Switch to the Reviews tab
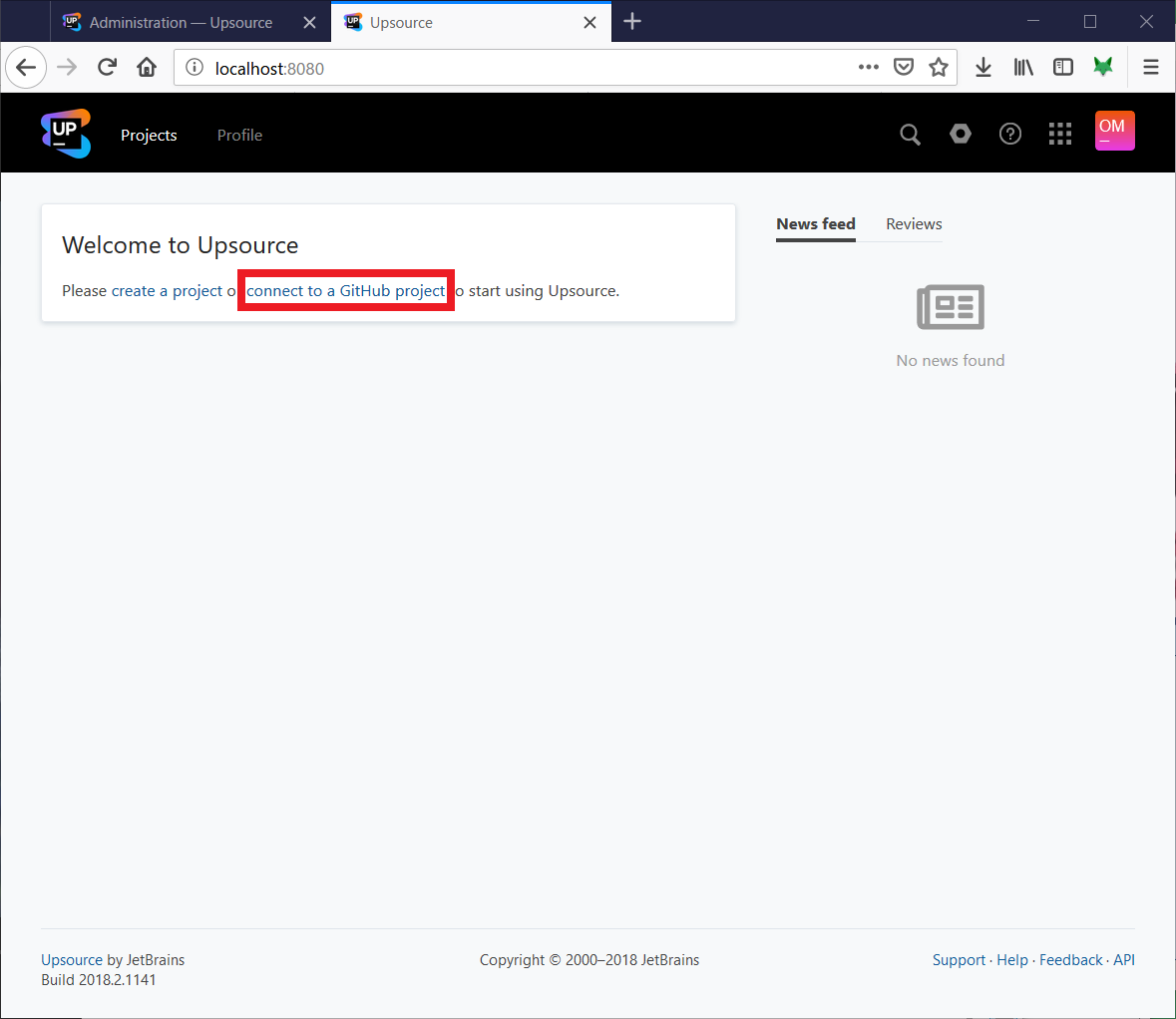1176x1019 pixels. point(913,223)
